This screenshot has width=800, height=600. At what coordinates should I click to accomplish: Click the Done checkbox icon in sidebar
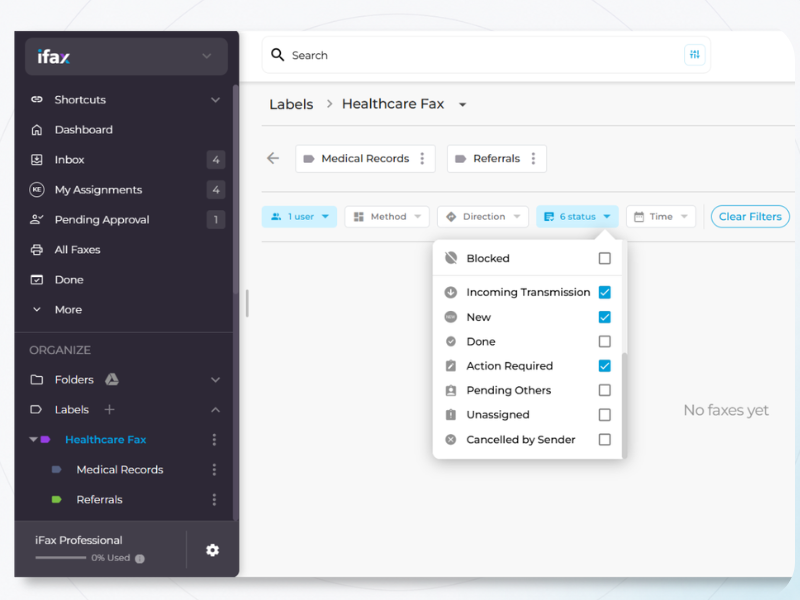point(37,280)
